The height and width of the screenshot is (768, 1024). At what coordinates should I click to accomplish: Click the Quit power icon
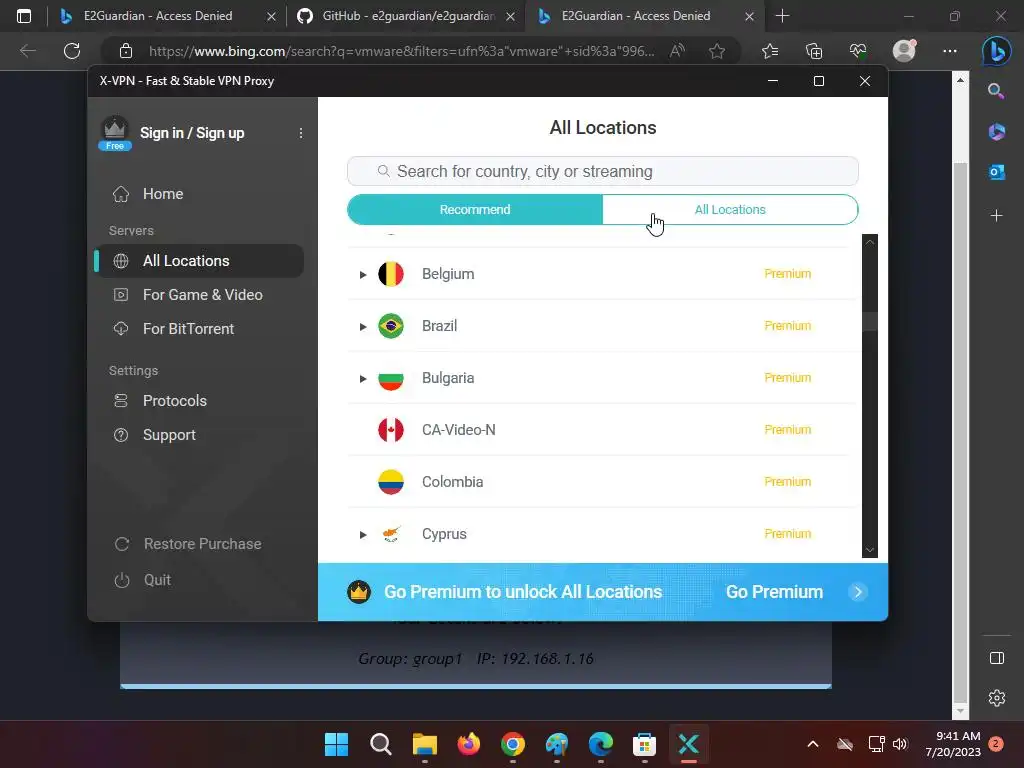coord(122,580)
